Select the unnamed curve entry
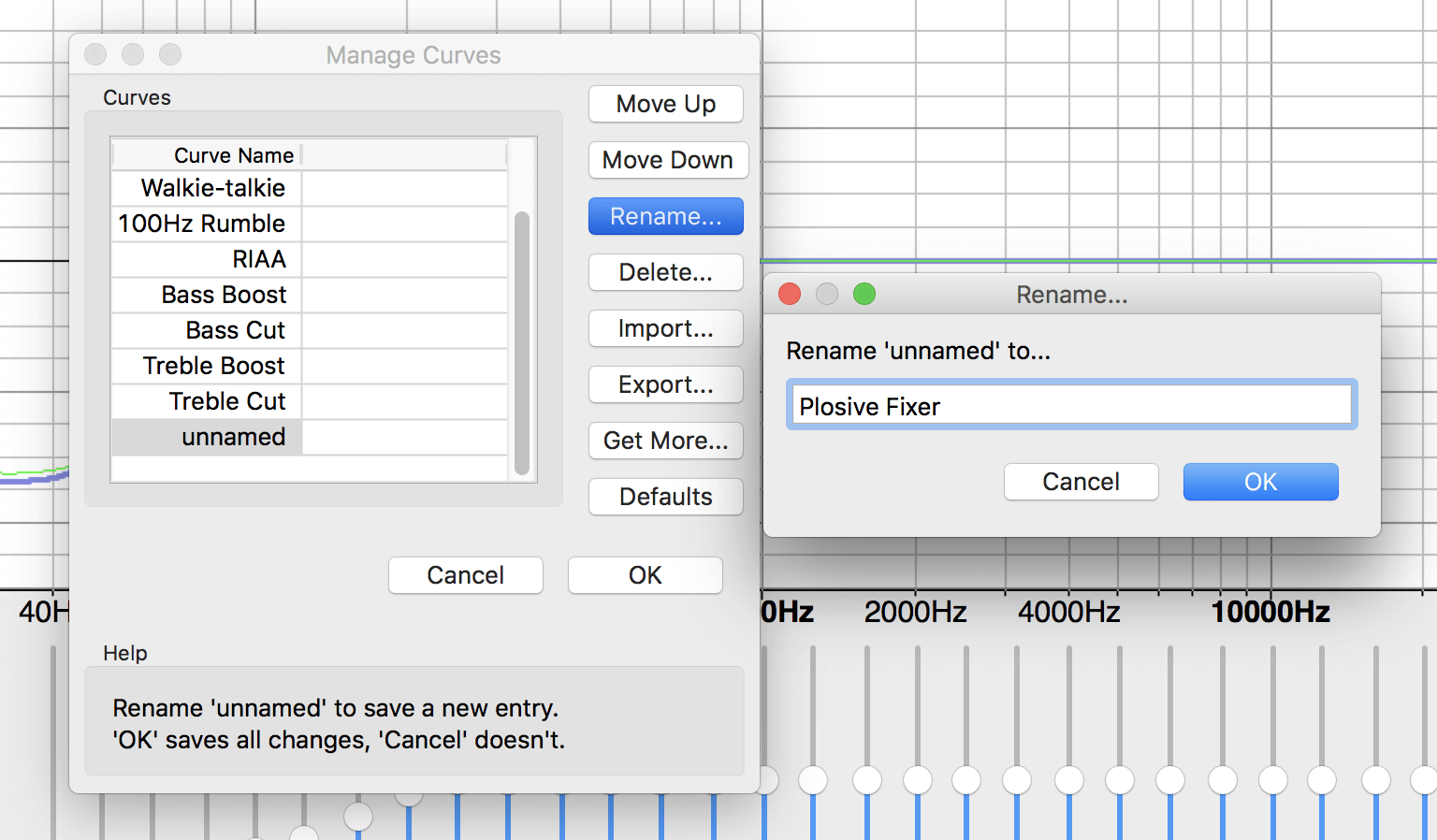The height and width of the screenshot is (840, 1437). (235, 437)
